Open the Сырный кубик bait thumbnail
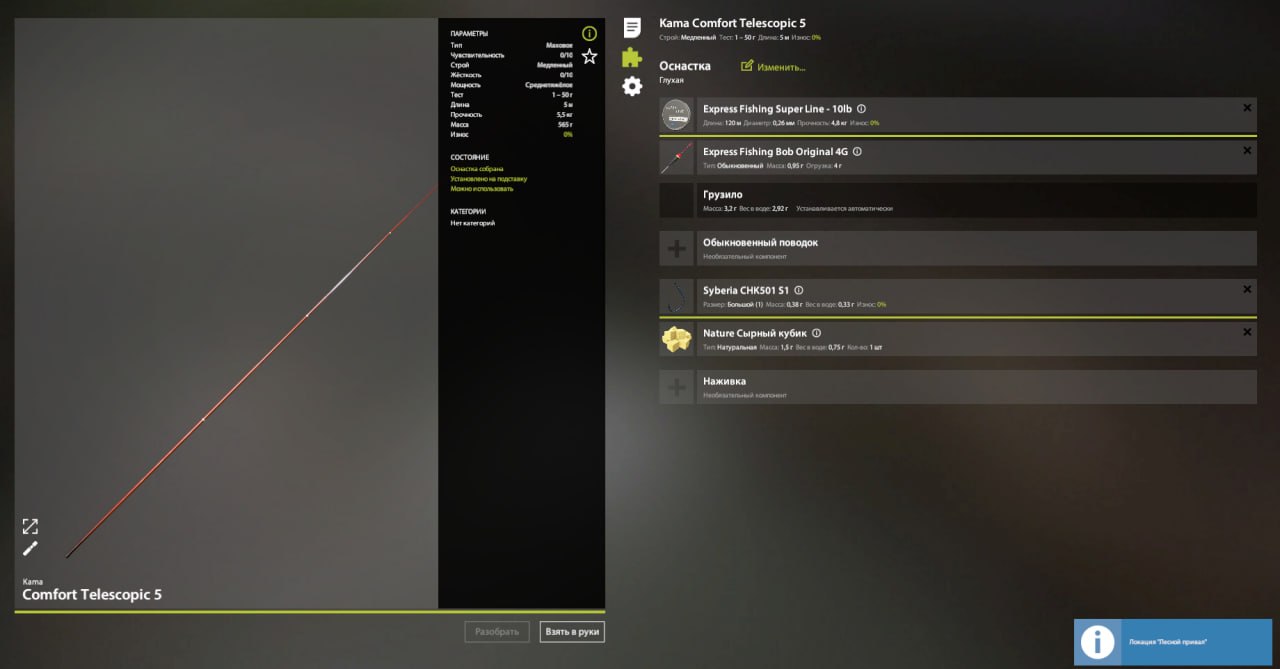This screenshot has height=669, width=1280. click(676, 339)
